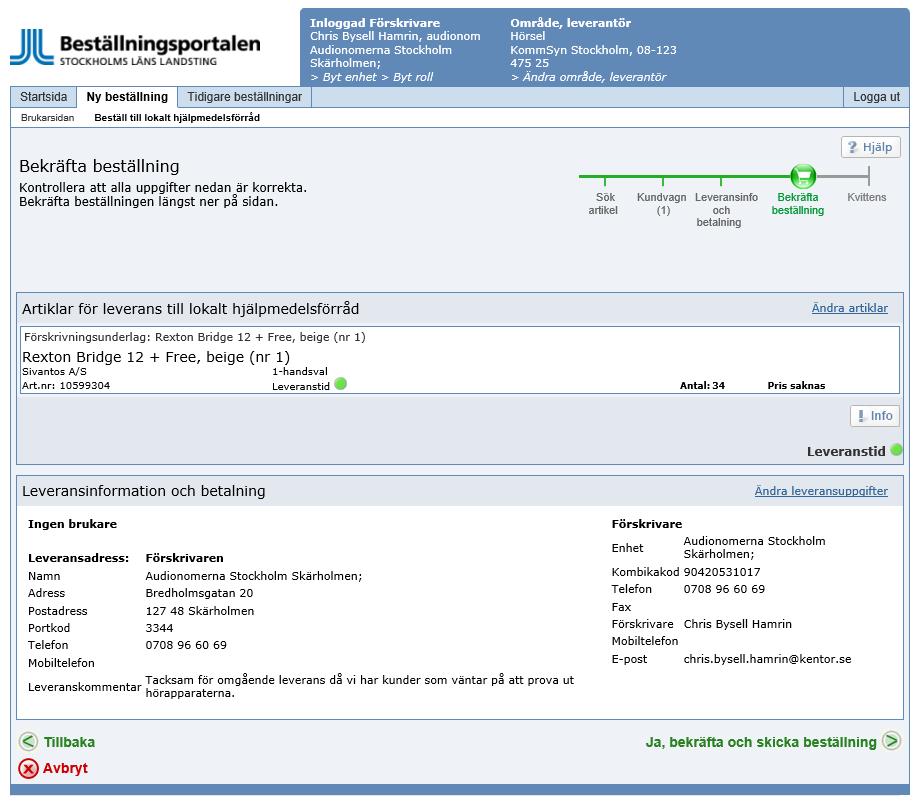This screenshot has width=918, height=802.
Task: Click the Kvittens progress step
Action: point(866,197)
